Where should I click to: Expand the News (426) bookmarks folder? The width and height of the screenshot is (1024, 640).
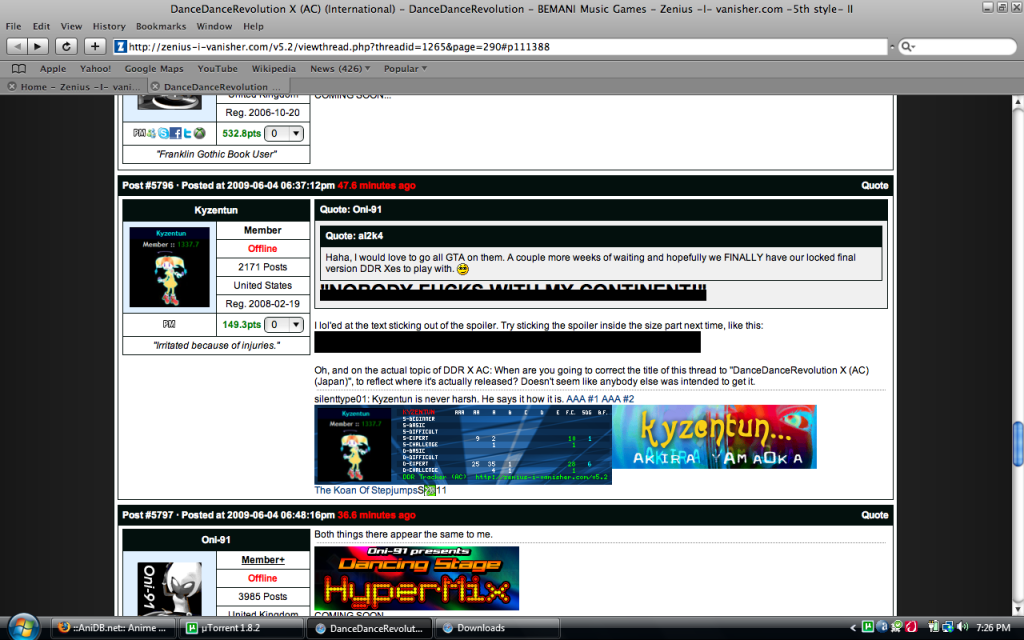tap(340, 69)
